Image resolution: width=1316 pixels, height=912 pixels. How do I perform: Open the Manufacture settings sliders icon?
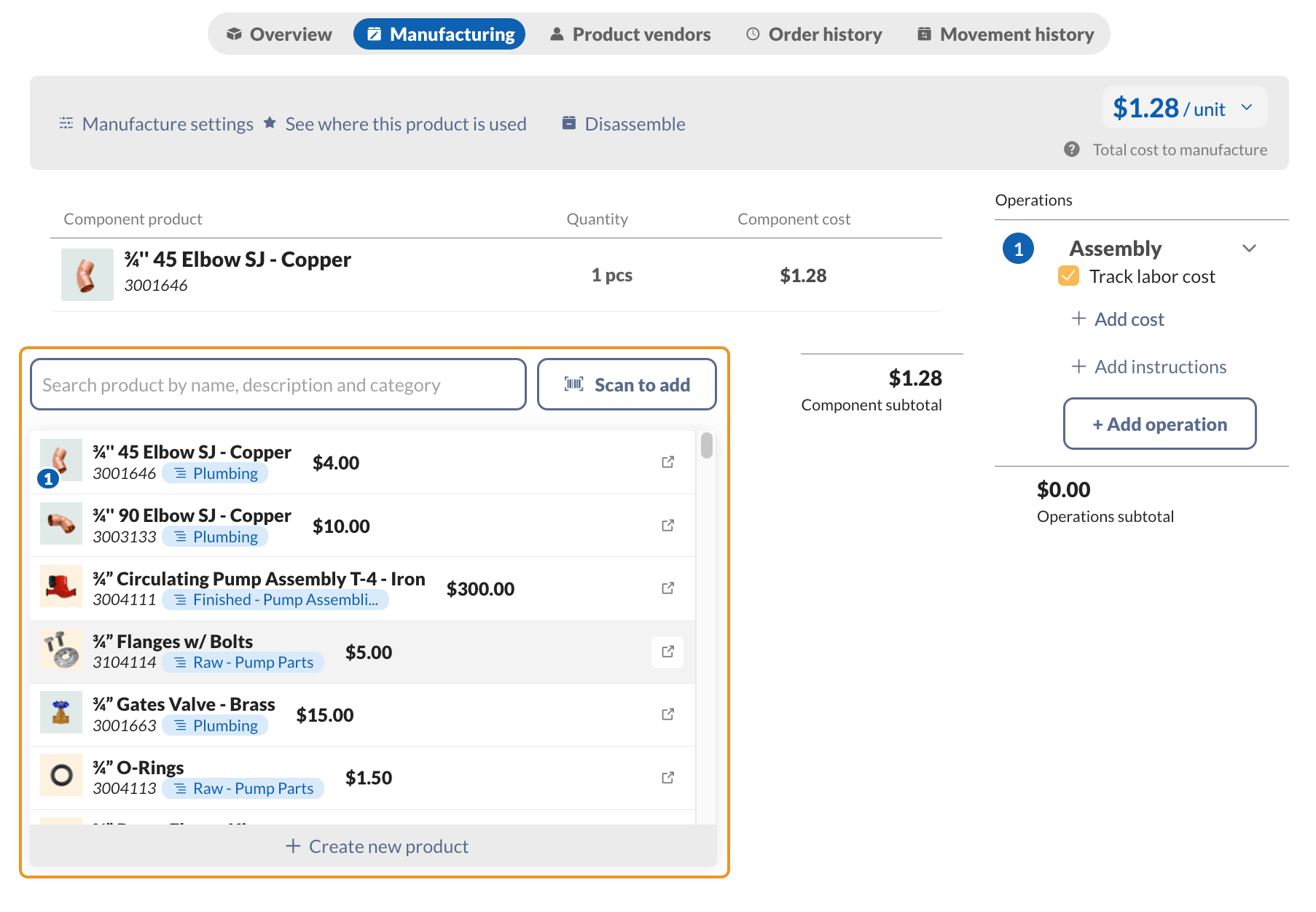point(66,123)
